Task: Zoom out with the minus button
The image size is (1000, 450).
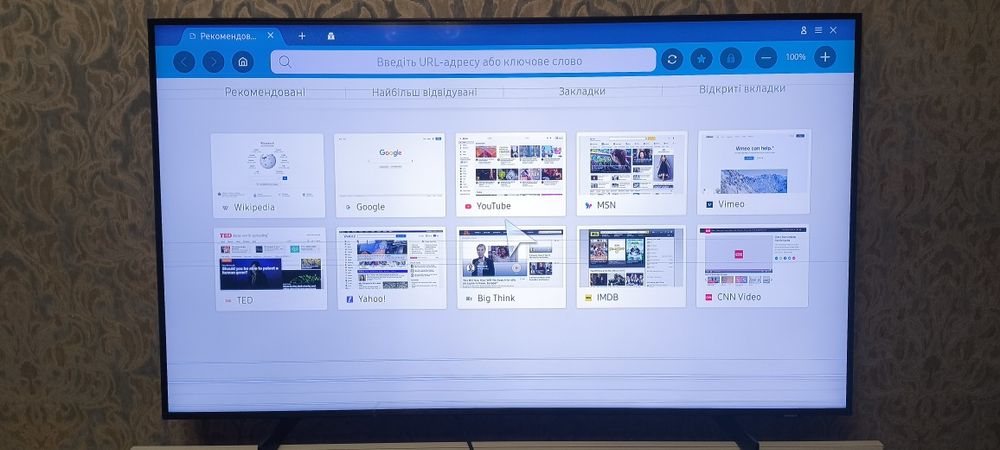Action: [x=766, y=57]
